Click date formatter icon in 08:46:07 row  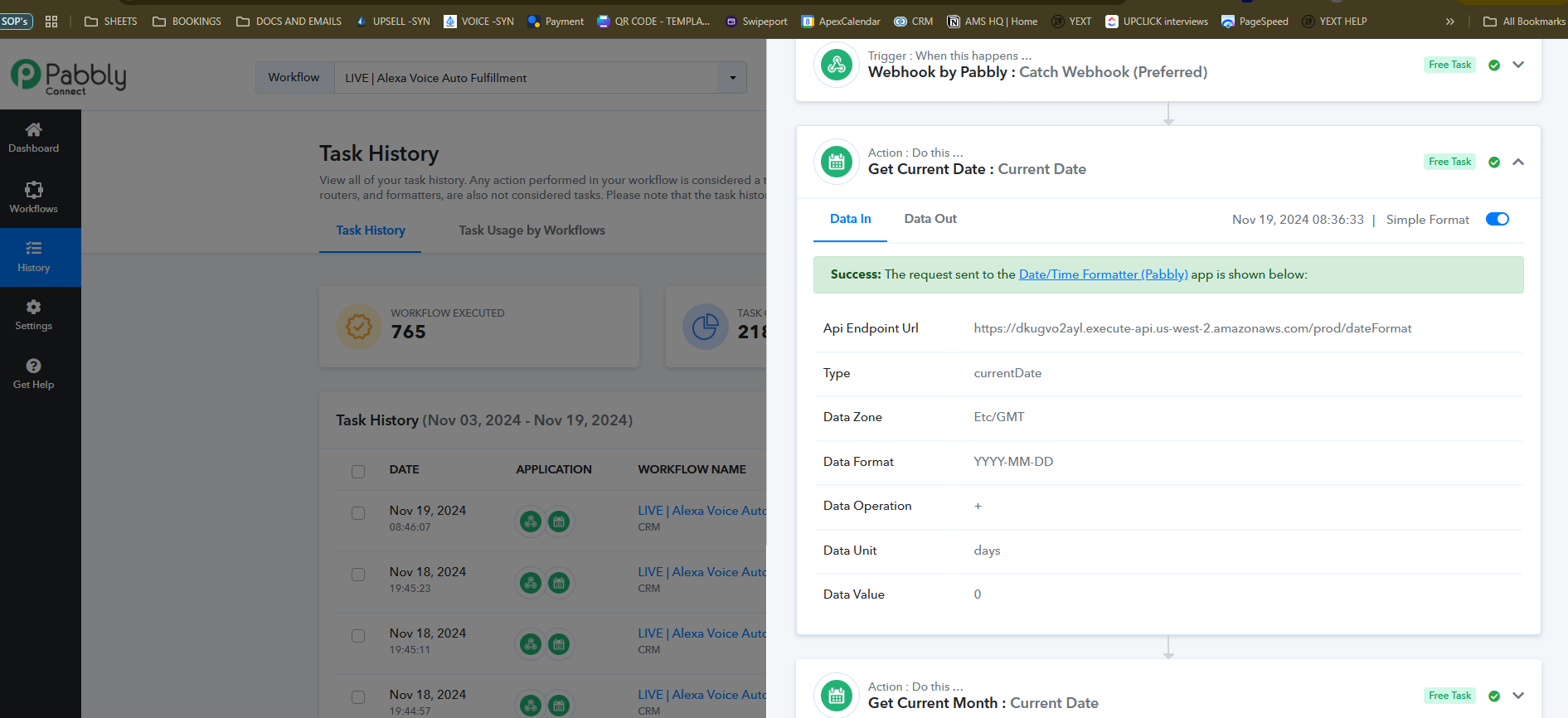point(559,522)
